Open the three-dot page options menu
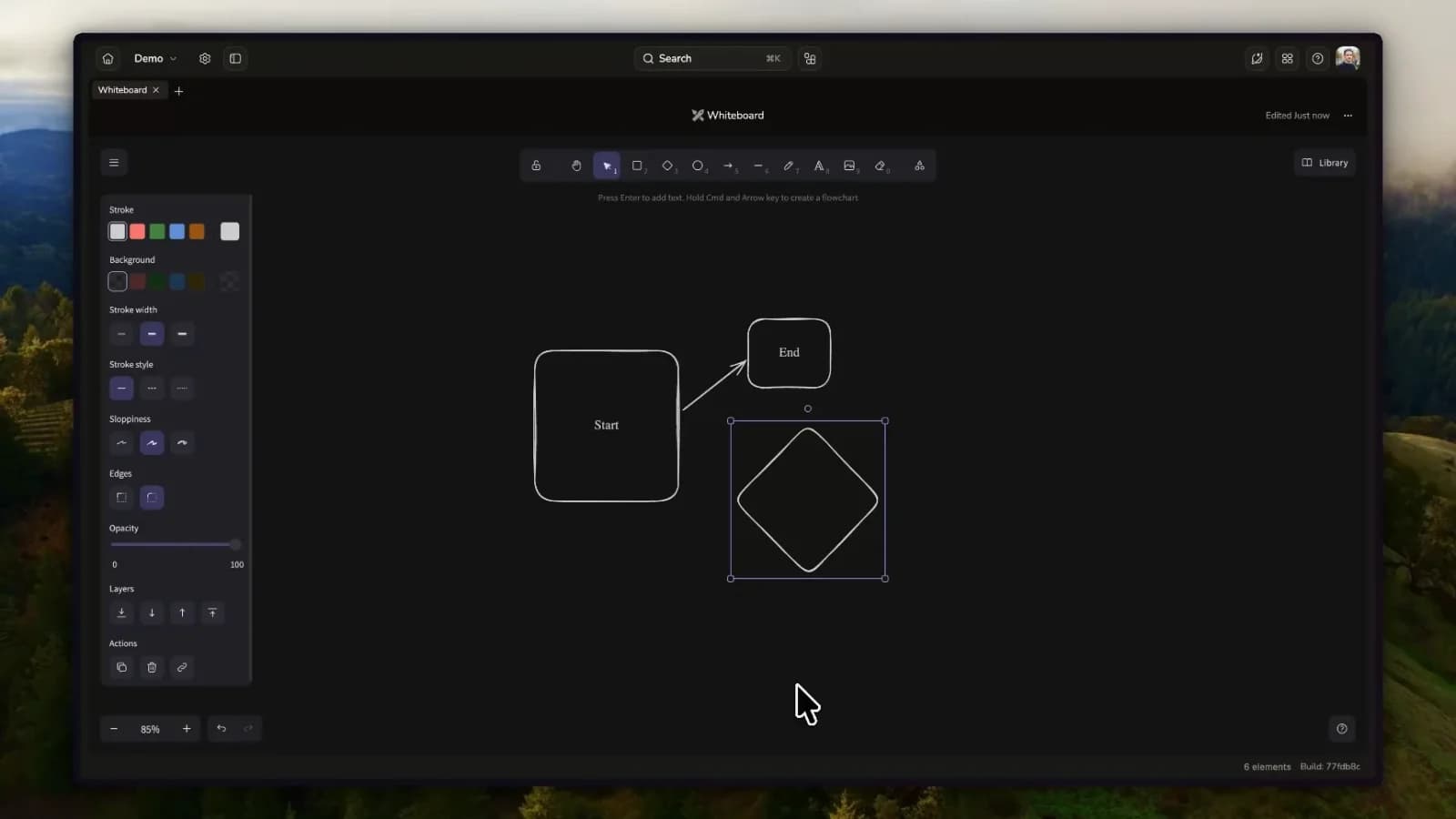 (x=1348, y=116)
